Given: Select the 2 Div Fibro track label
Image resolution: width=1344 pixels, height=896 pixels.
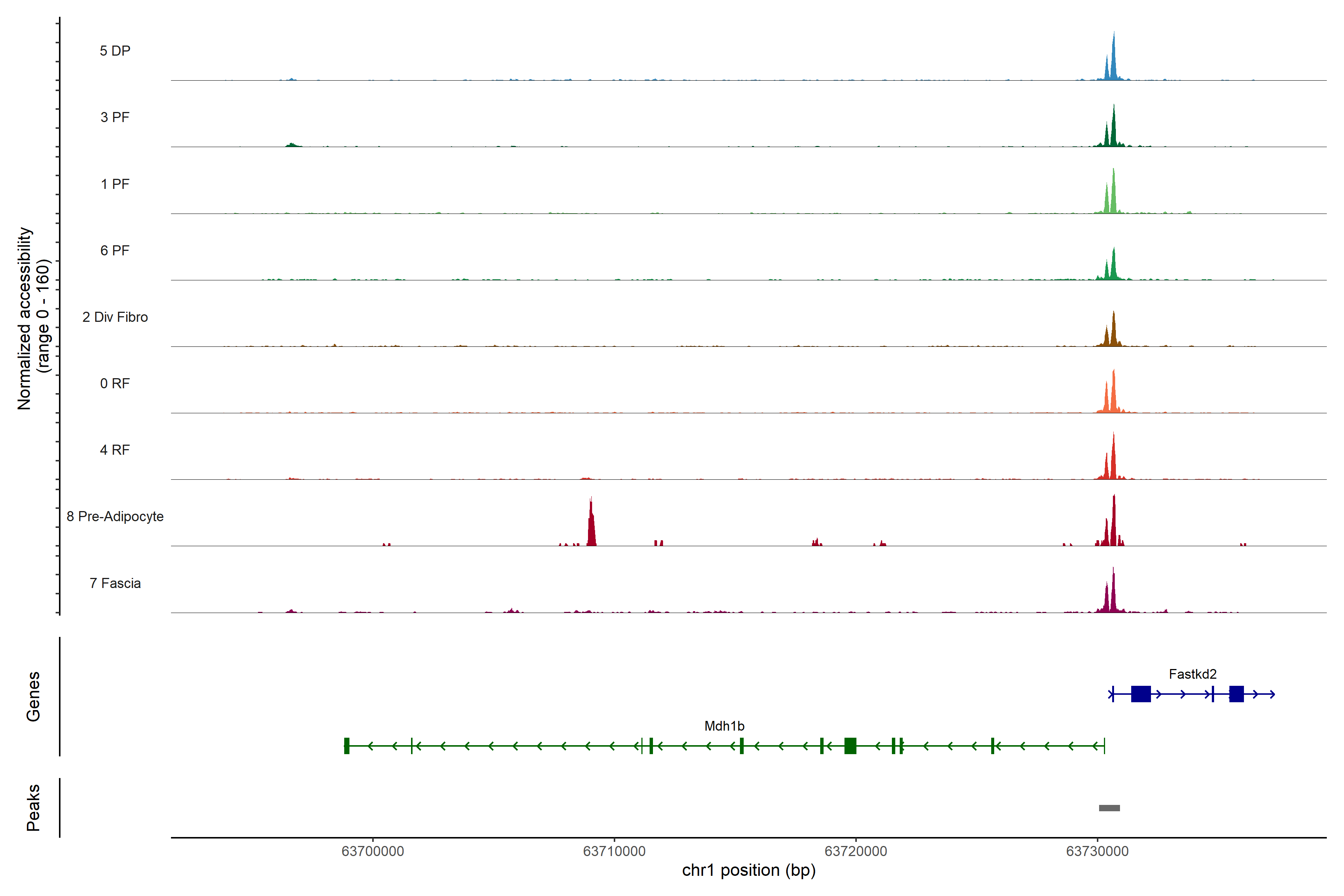Looking at the screenshot, I should 115,317.
